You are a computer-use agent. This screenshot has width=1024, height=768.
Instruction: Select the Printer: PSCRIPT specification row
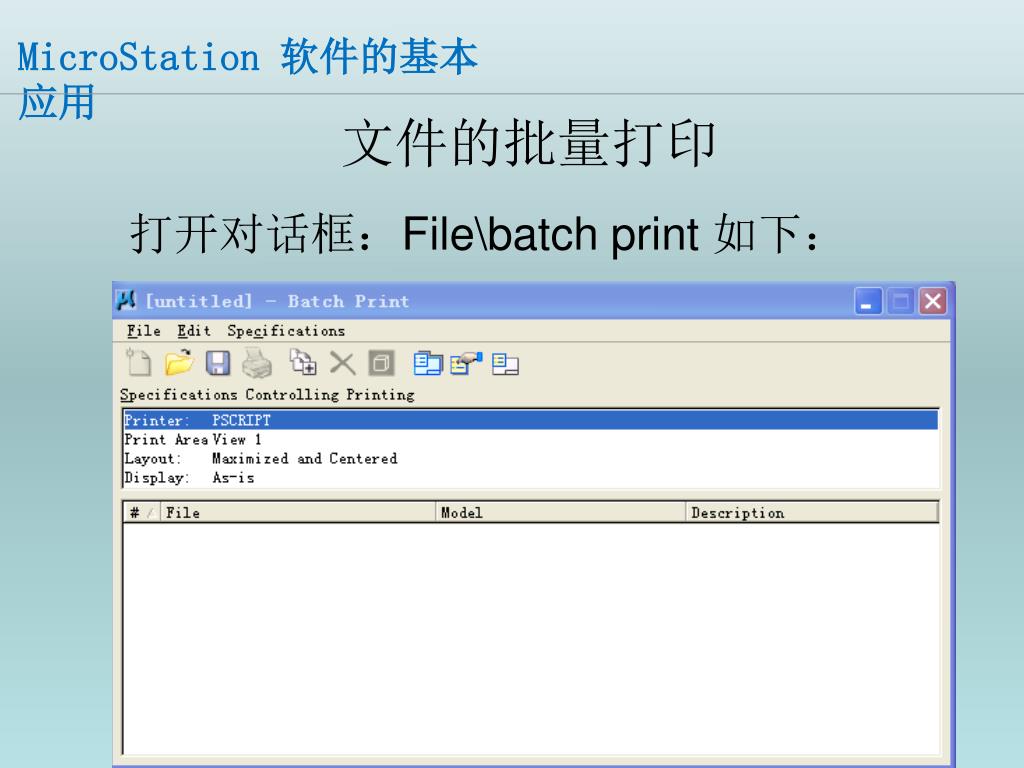pos(530,420)
